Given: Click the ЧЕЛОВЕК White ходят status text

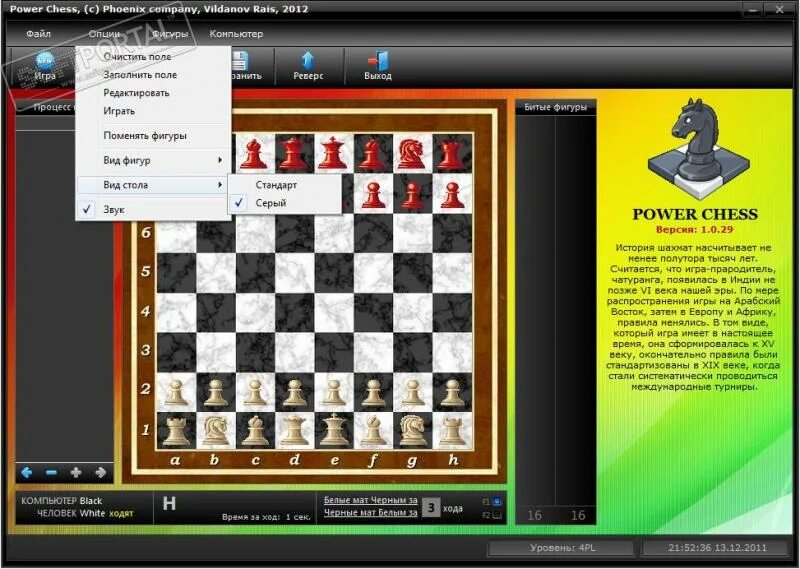Looking at the screenshot, I should coord(85,513).
